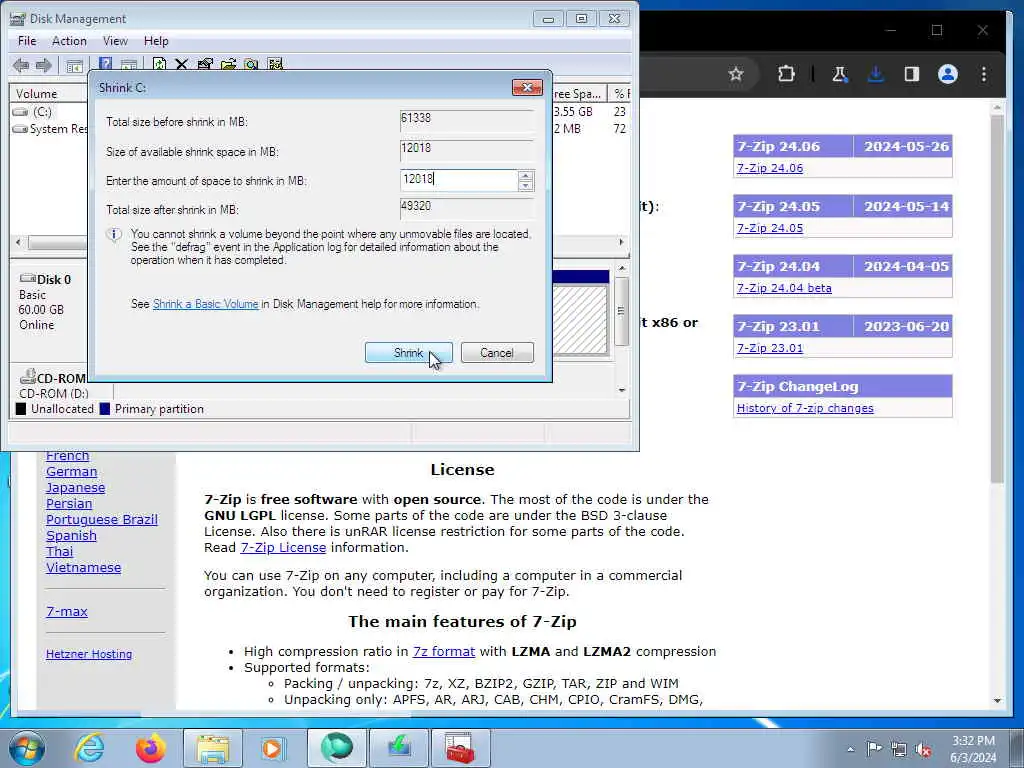Viewport: 1024px width, 768px height.
Task: Click volume list right scroll arrow
Action: click(620, 242)
